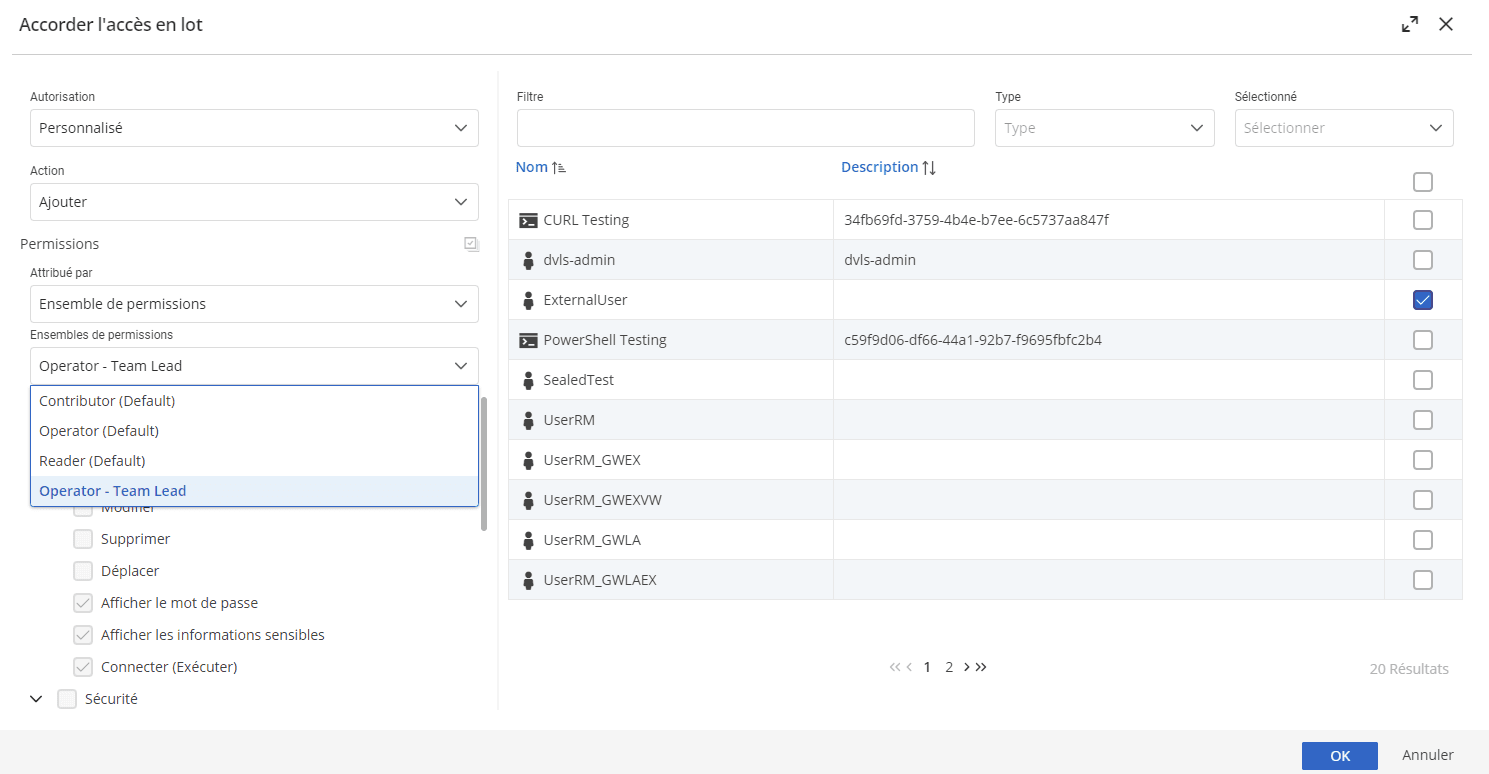Select Contributor (Default) from list
The width and height of the screenshot is (1489, 774).
107,401
